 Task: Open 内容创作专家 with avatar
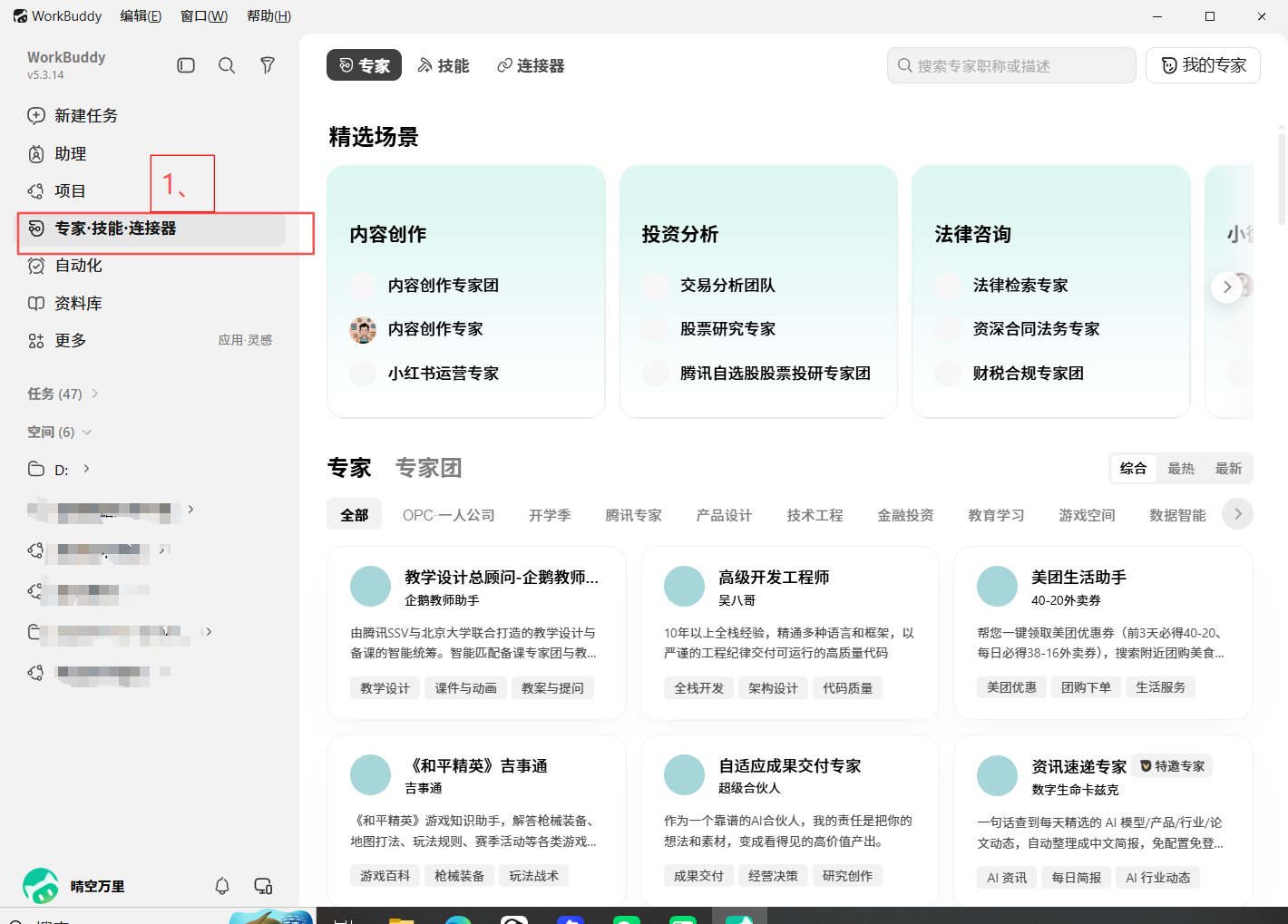pyautogui.click(x=435, y=329)
